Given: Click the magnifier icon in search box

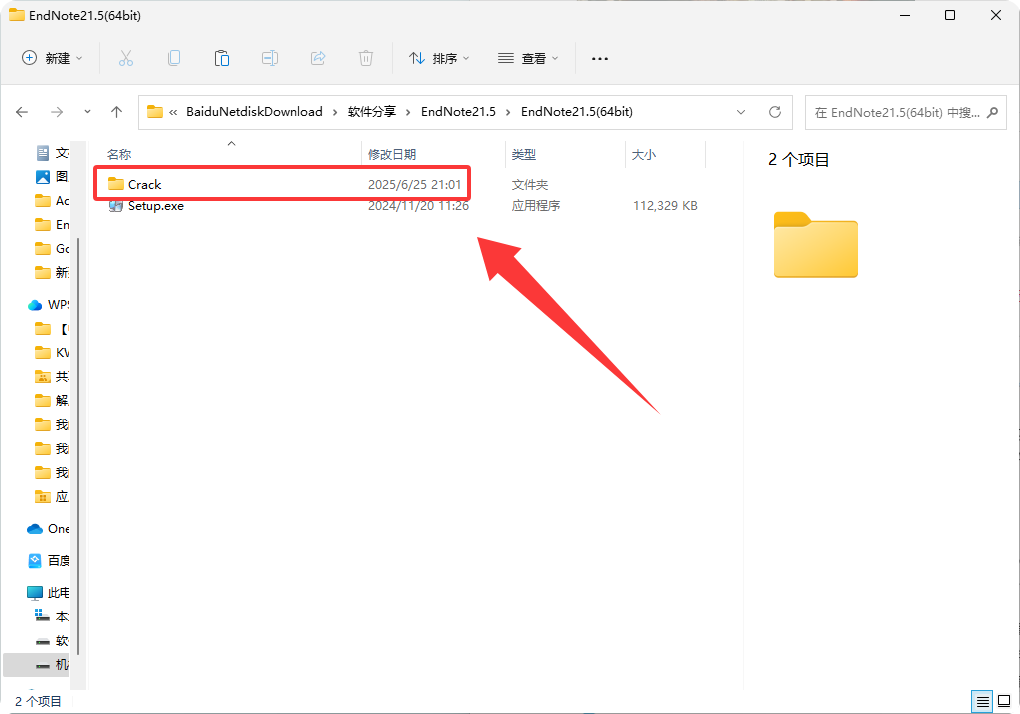Looking at the screenshot, I should [992, 112].
